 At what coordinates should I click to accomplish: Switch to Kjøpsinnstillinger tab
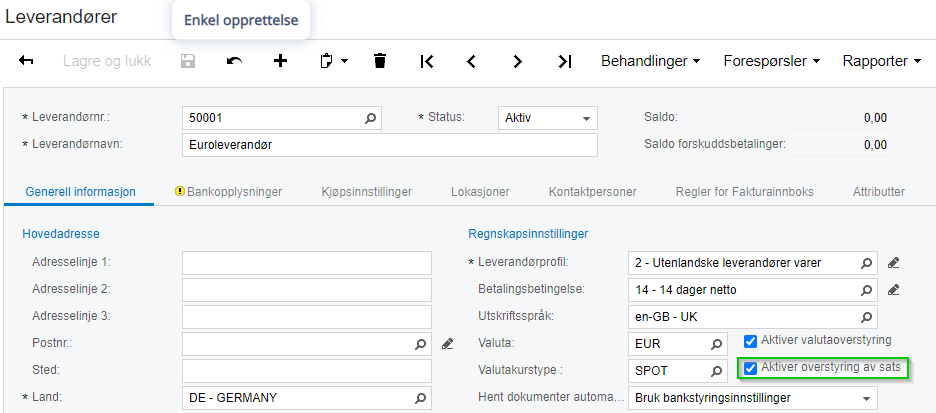point(367,192)
